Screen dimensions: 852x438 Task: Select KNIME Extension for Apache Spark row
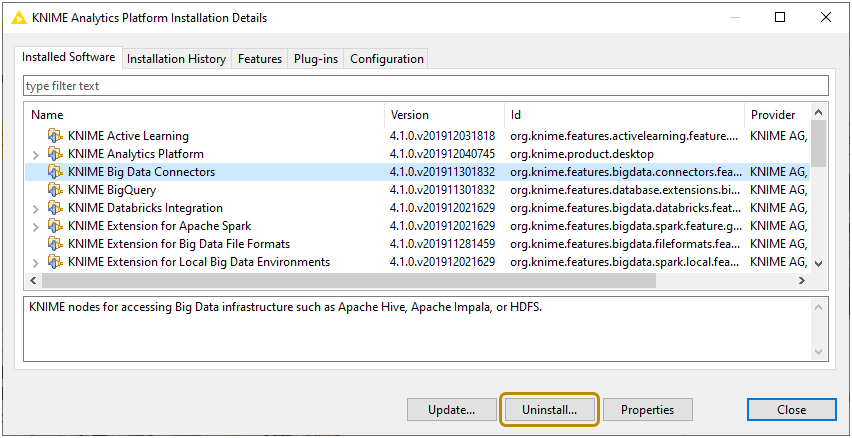(417, 226)
